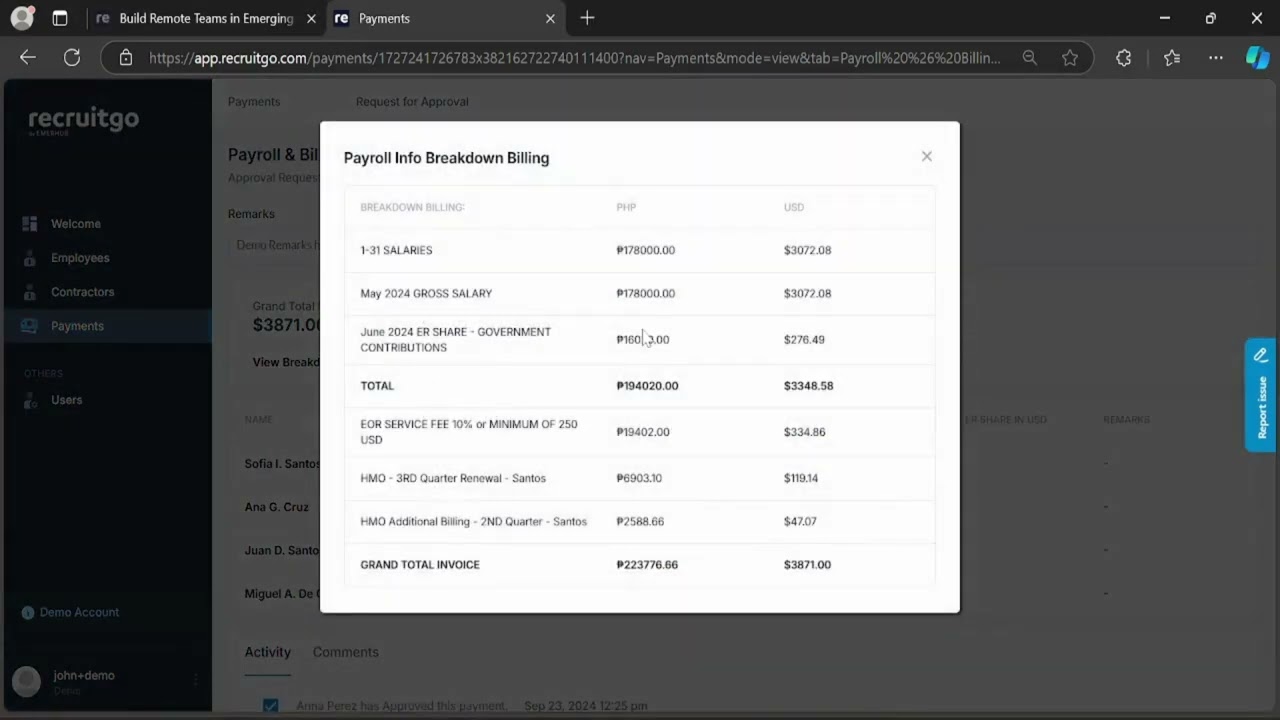Viewport: 1280px width, 720px height.
Task: Click the $334.86 service fee amount
Action: (804, 432)
